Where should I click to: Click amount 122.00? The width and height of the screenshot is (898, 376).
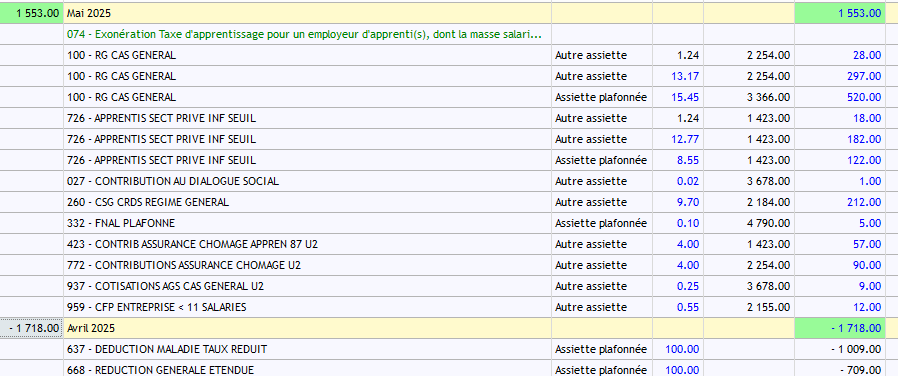864,160
